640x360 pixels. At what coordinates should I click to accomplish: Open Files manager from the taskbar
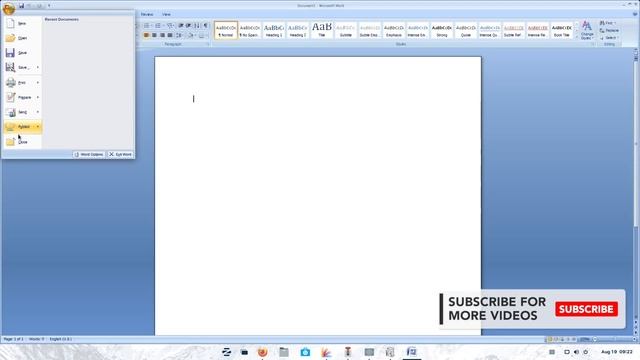click(284, 352)
